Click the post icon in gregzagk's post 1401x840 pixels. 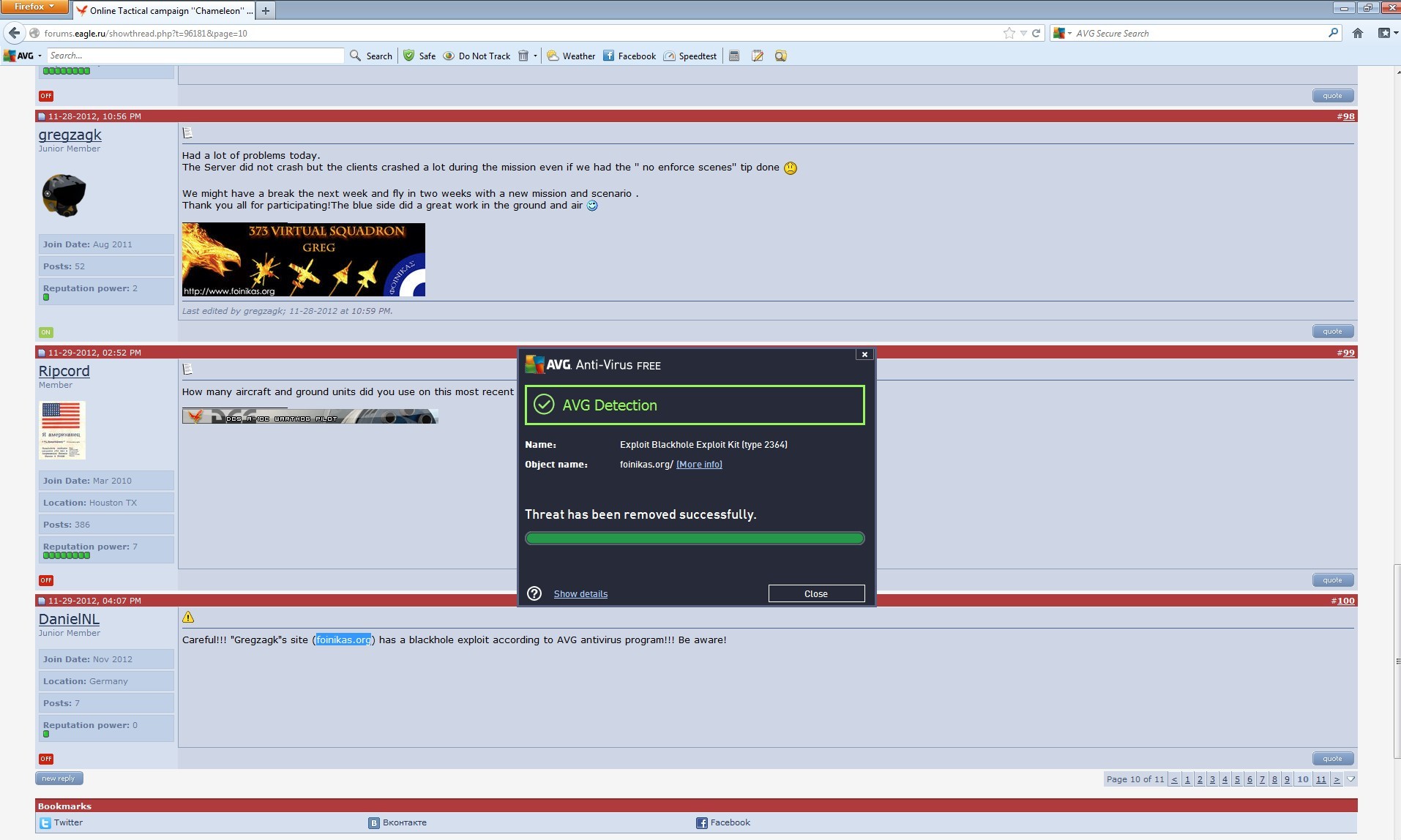[x=187, y=132]
